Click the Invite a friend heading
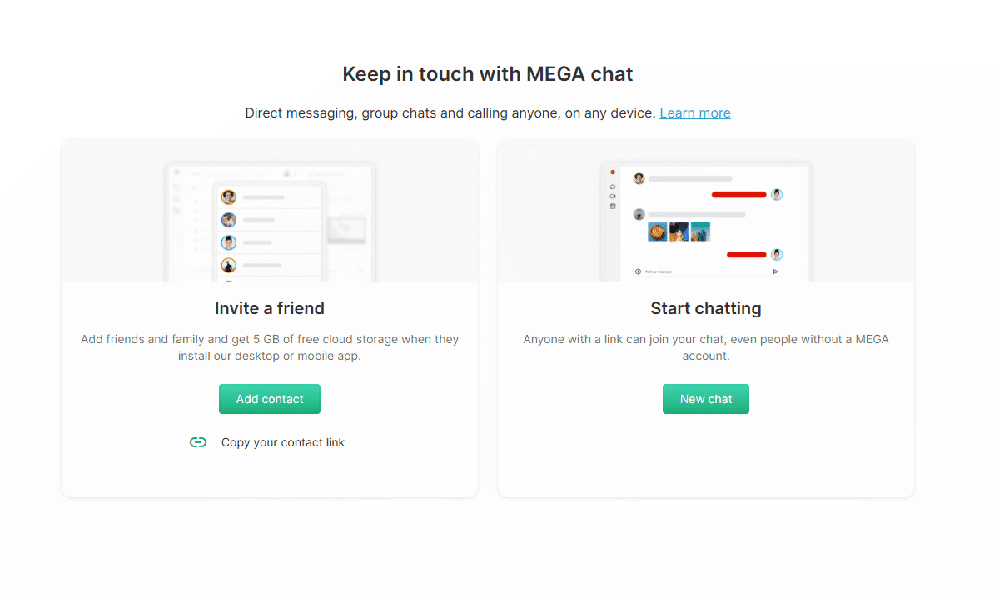The image size is (1000, 600). click(x=270, y=308)
